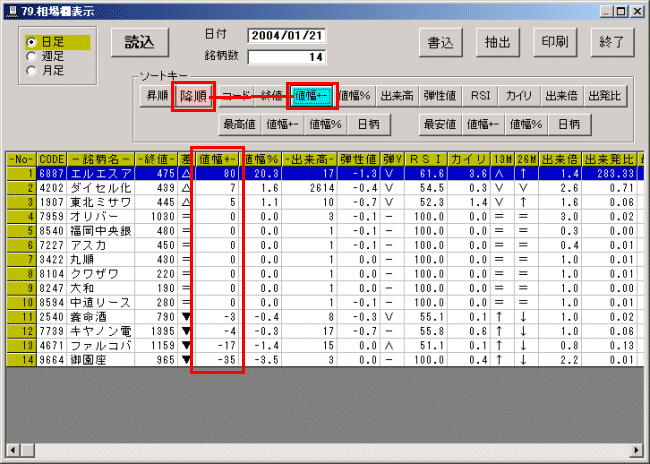This screenshot has width=650, height=464.
Task: Click the 書込 write button
Action: (441, 42)
